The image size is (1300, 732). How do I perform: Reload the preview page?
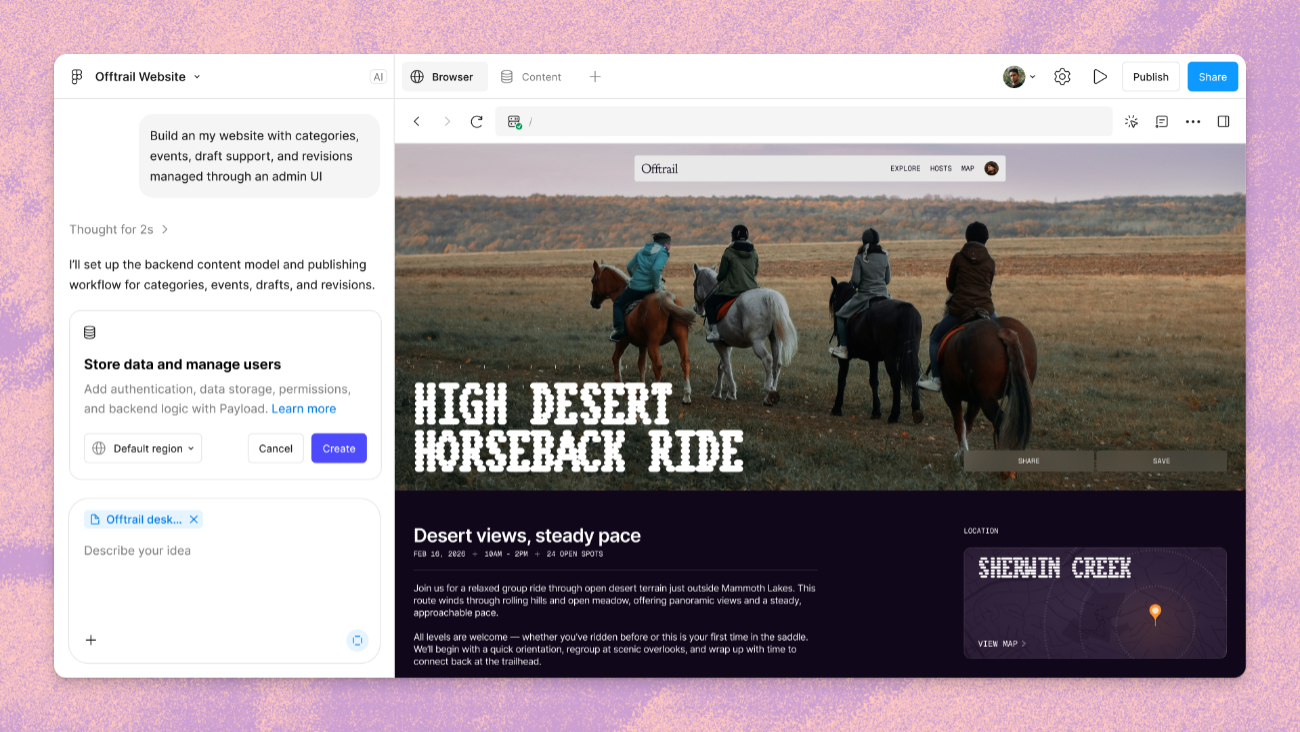pyautogui.click(x=477, y=122)
